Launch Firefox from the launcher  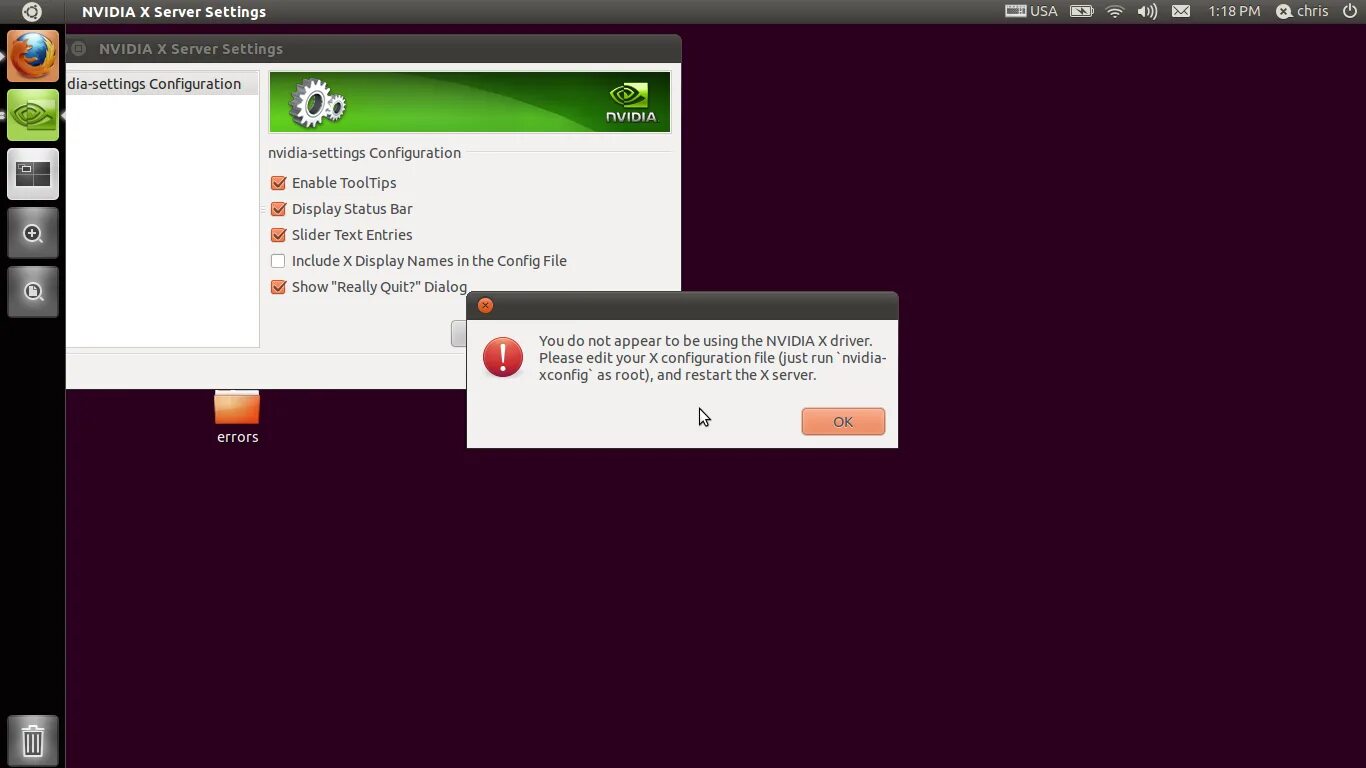point(33,56)
